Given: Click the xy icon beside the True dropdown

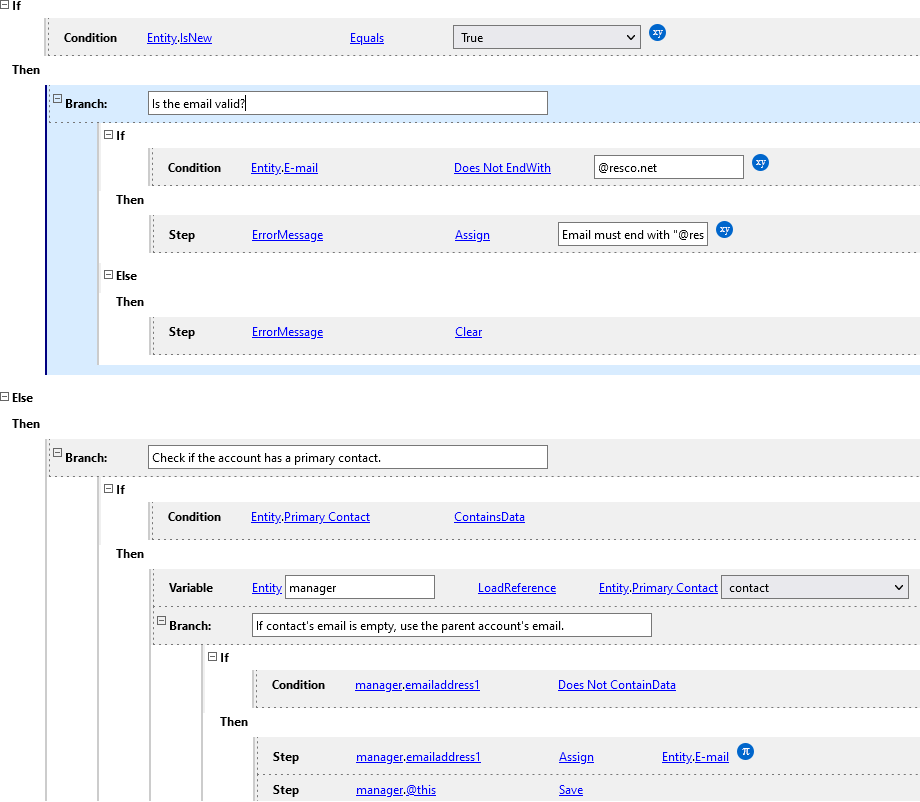Looking at the screenshot, I should [x=657, y=33].
